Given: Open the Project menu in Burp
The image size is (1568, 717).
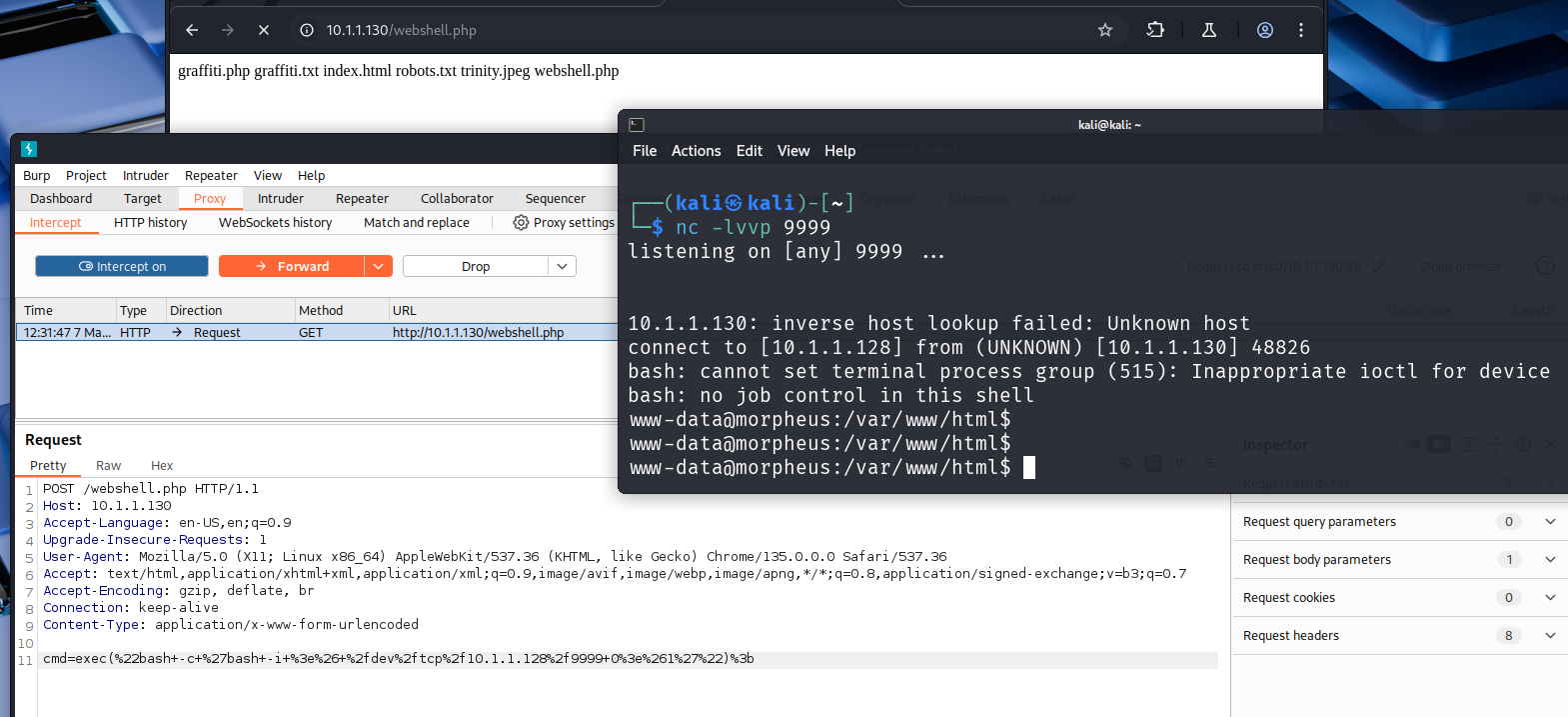Looking at the screenshot, I should pyautogui.click(x=86, y=175).
